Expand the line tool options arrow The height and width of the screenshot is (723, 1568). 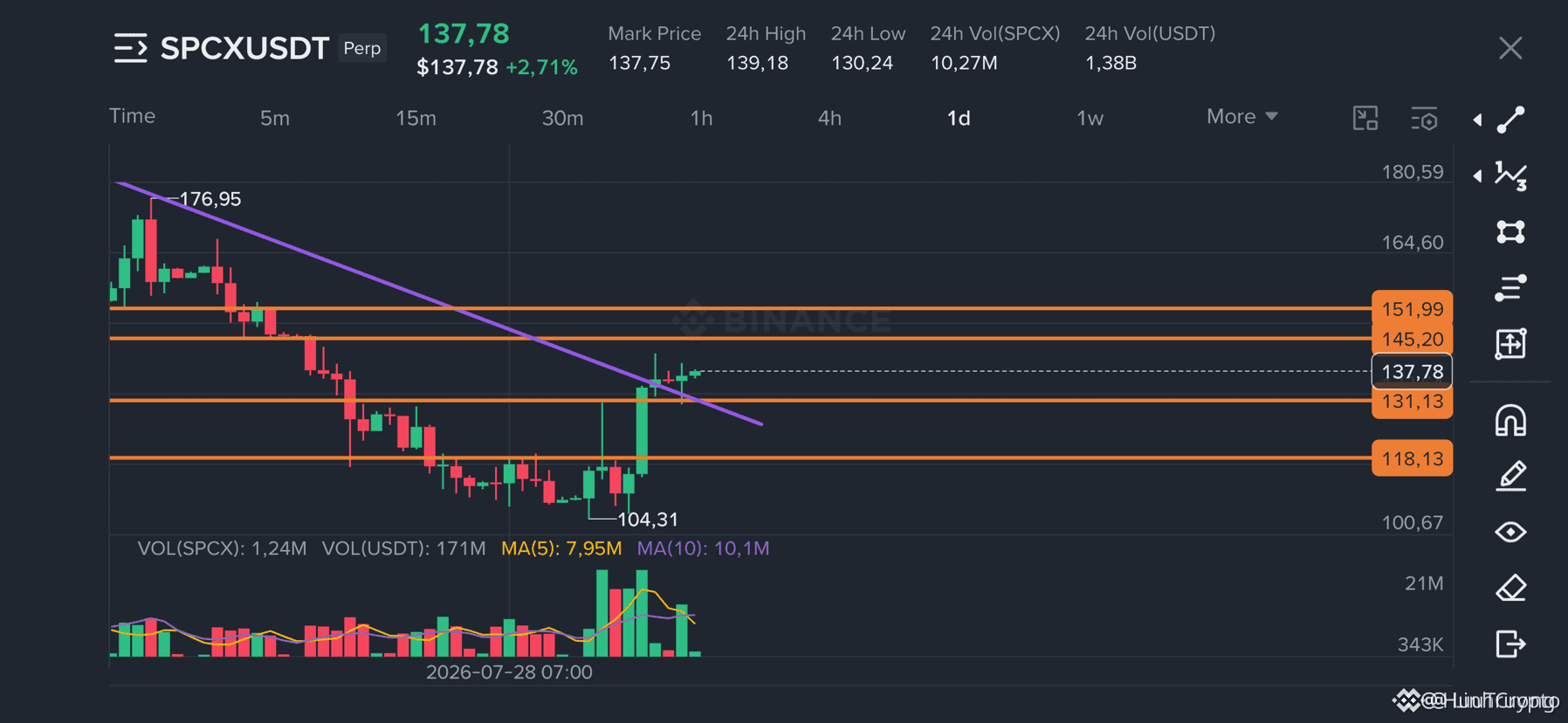pos(1477,120)
